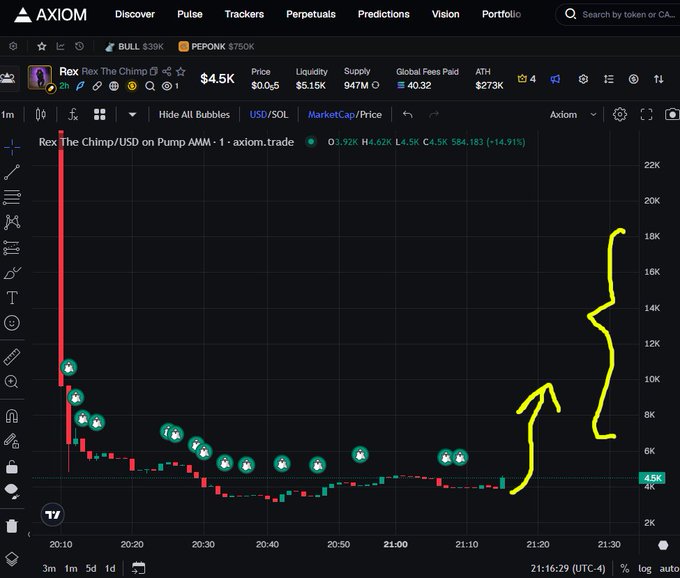Open the history clock icon in top bar
Screen dimensions: 680x578
(x=79, y=46)
